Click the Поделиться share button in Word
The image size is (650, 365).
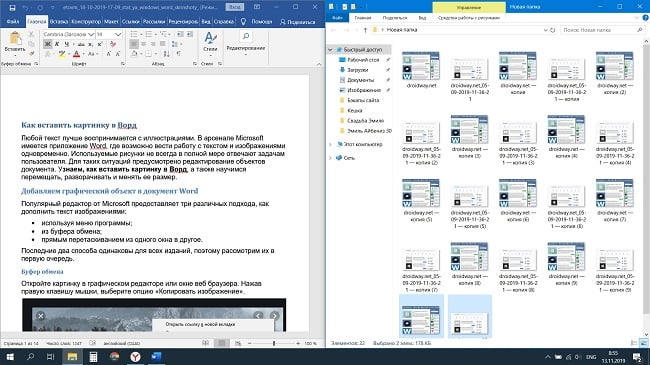pyautogui.click(x=298, y=22)
